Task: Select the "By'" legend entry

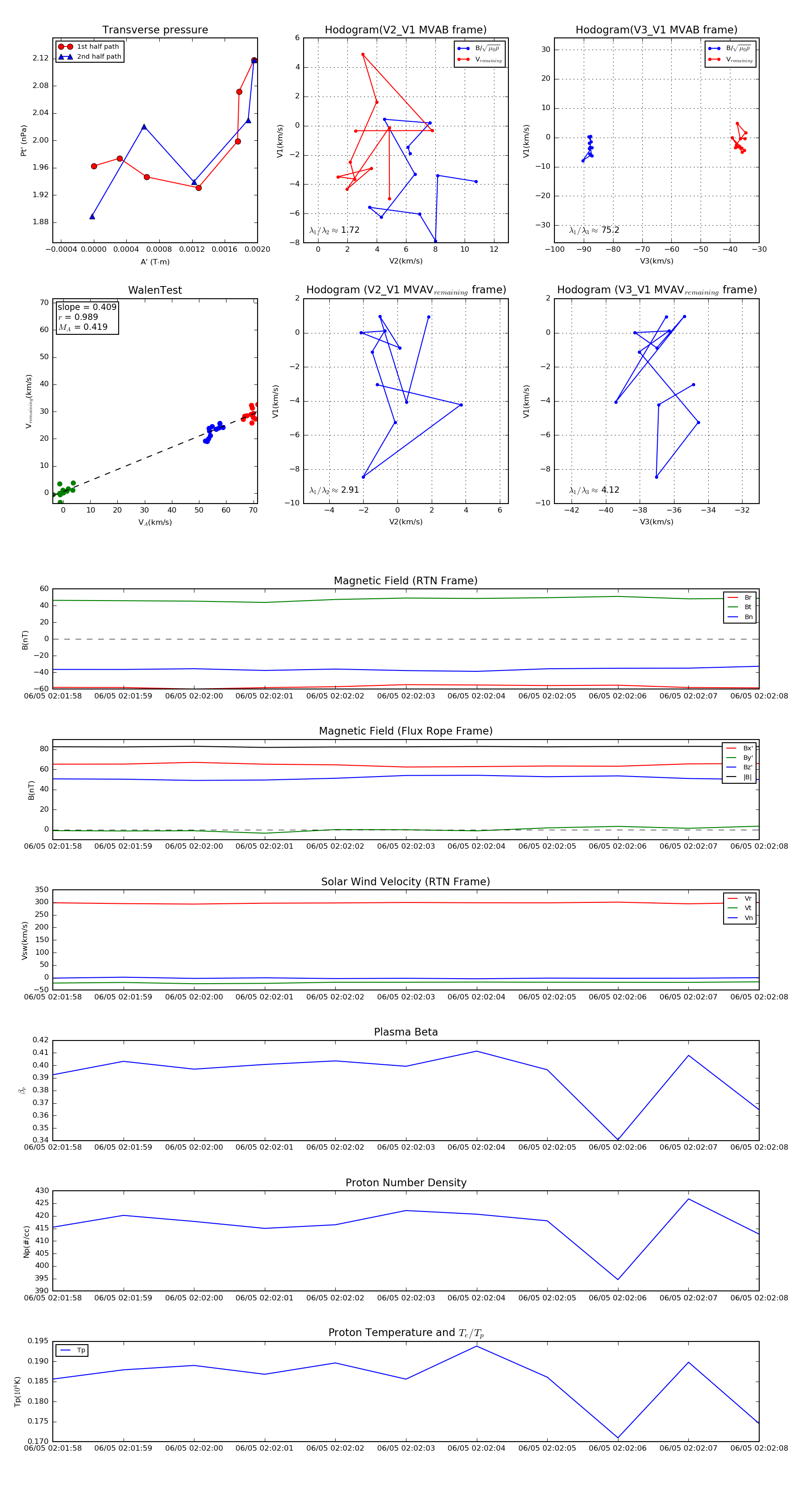Action: 740,758
